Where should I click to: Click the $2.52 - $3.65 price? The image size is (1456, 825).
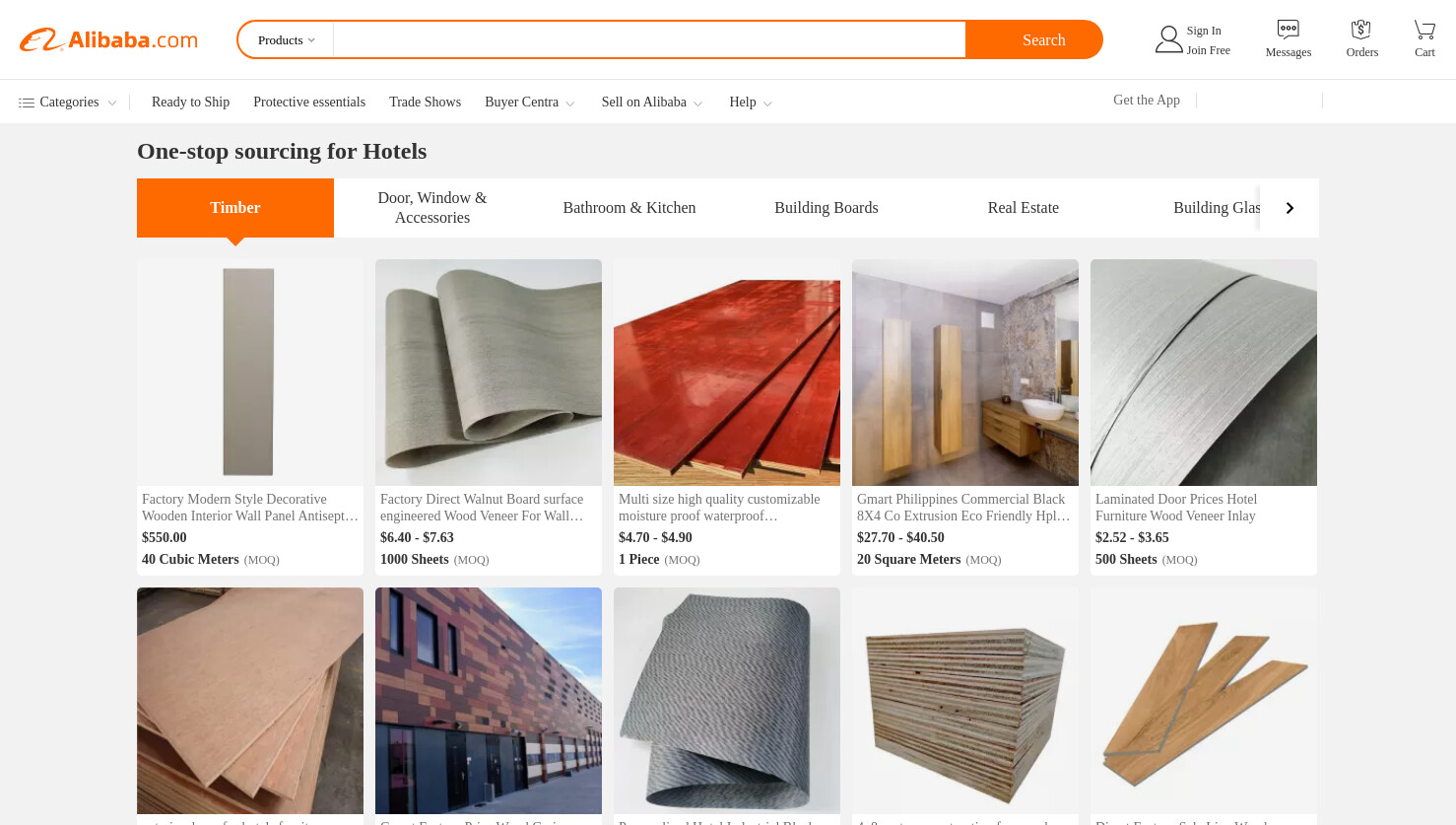[x=1132, y=538]
